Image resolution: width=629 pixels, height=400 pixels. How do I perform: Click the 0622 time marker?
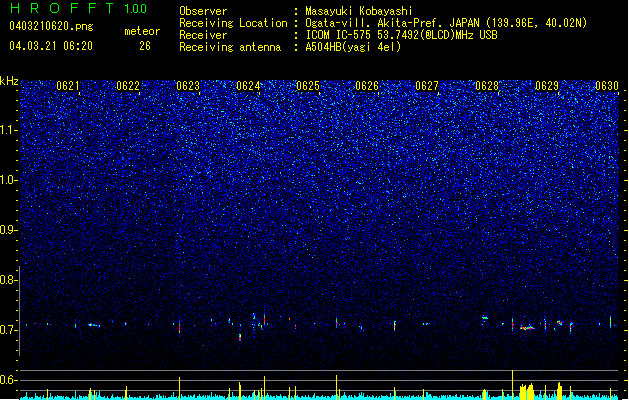(128, 86)
